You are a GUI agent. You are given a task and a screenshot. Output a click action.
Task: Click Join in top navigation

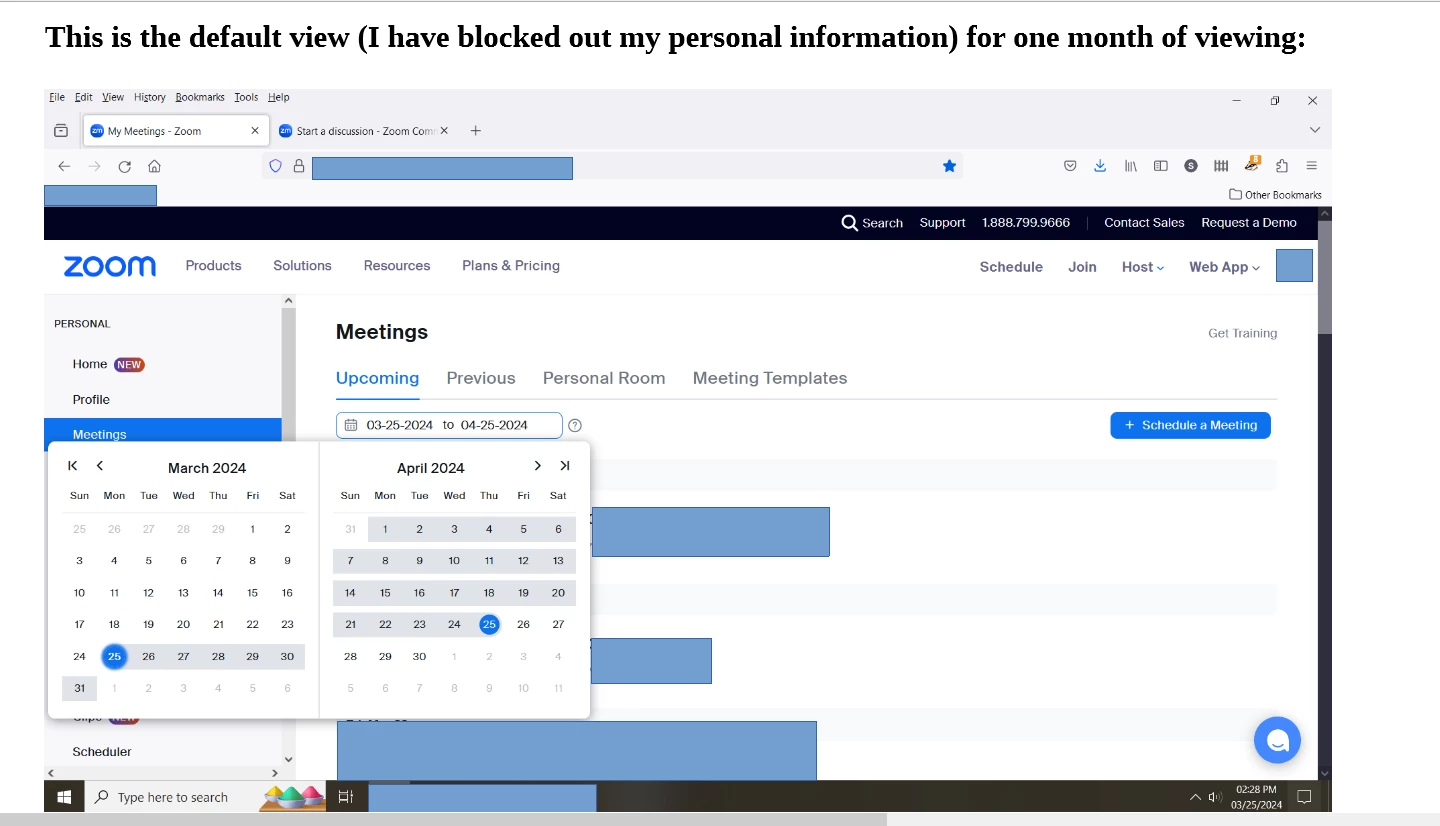[x=1082, y=267]
